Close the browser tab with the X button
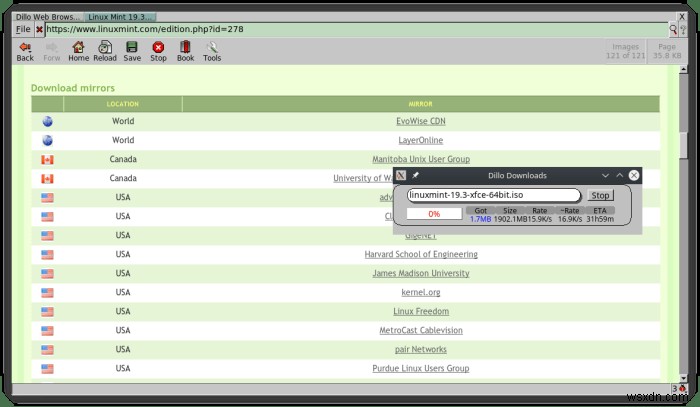This screenshot has height=407, width=700. click(x=682, y=17)
